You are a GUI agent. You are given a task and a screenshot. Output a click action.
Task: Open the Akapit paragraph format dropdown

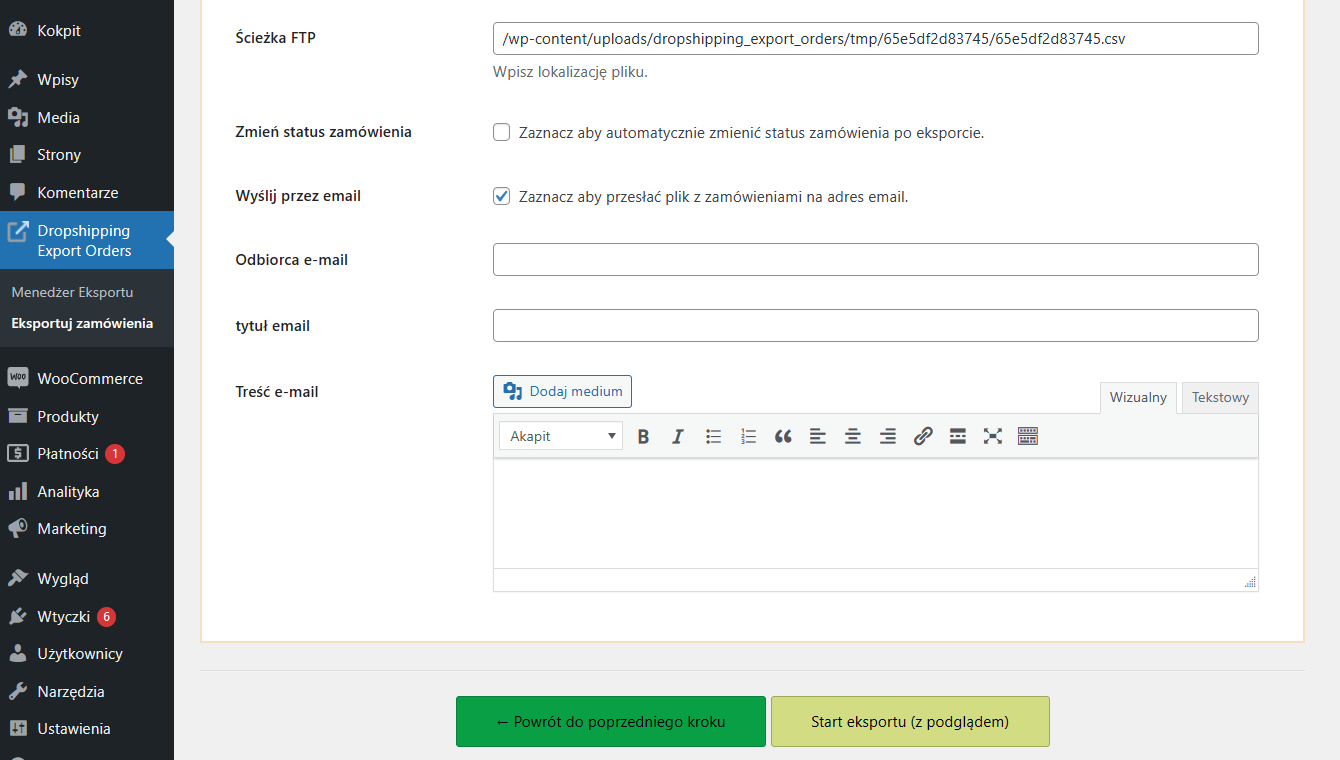point(561,436)
